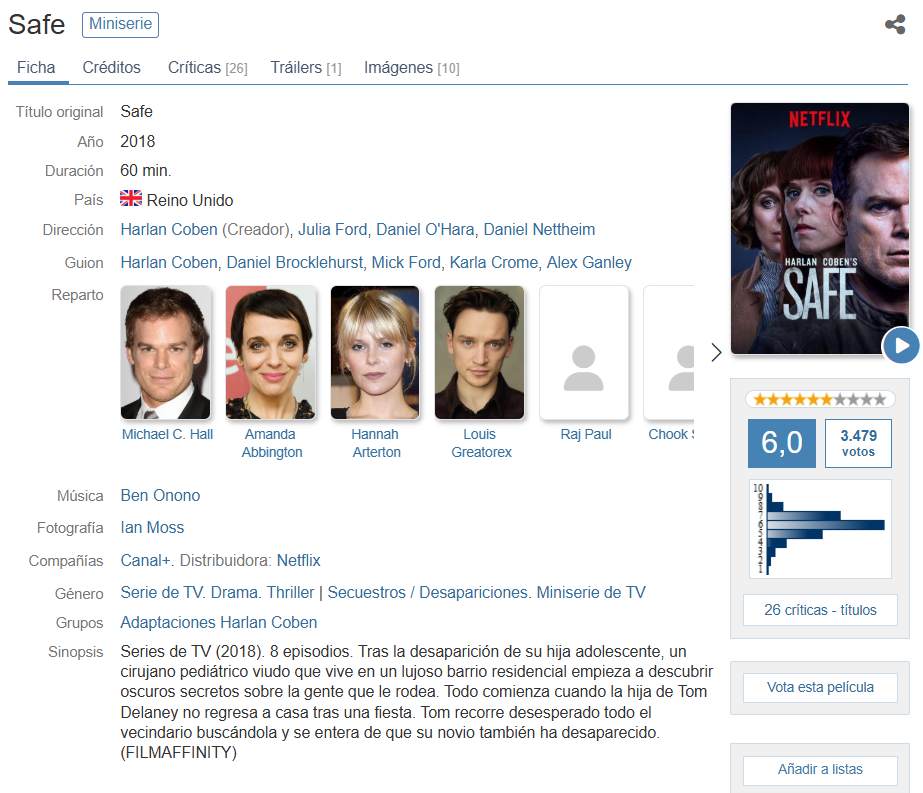
Task: Select the Drama genre link
Action: [235, 592]
